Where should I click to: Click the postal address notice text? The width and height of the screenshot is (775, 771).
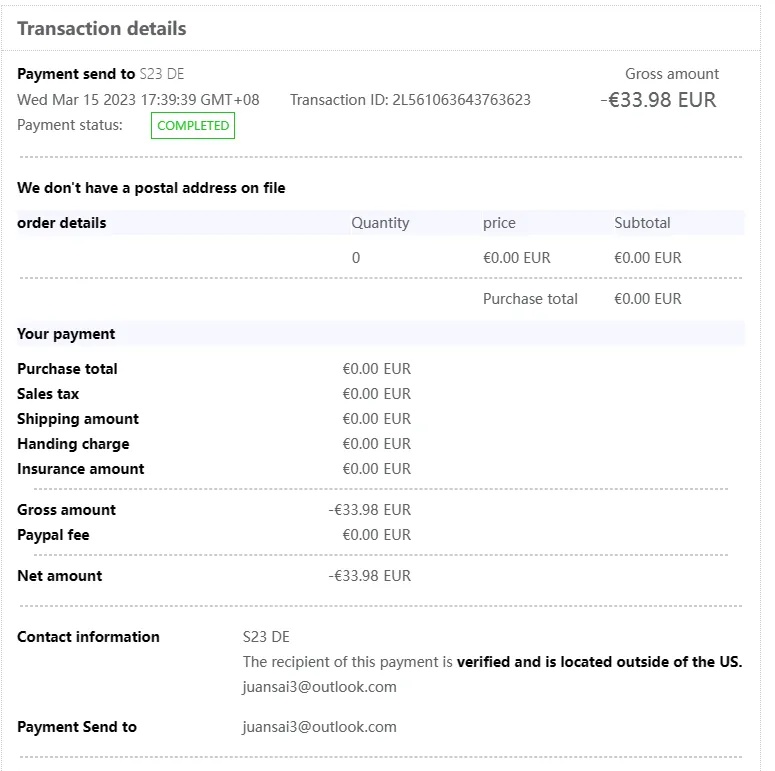pyautogui.click(x=151, y=188)
